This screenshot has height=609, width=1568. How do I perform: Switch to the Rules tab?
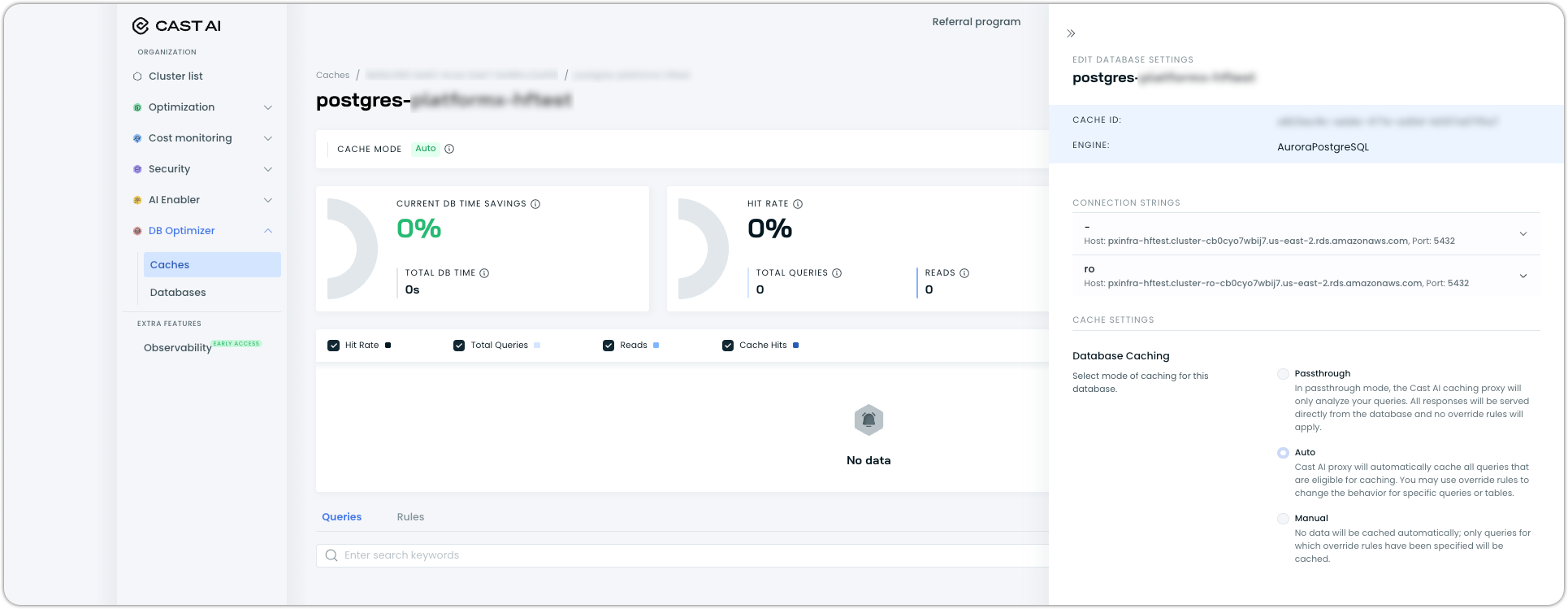tap(410, 517)
